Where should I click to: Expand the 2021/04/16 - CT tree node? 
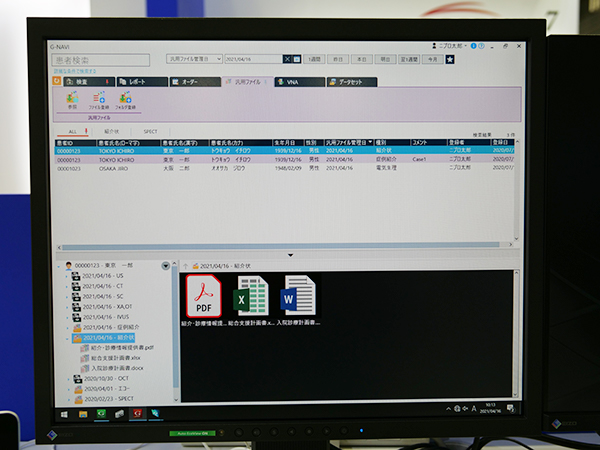(67, 286)
